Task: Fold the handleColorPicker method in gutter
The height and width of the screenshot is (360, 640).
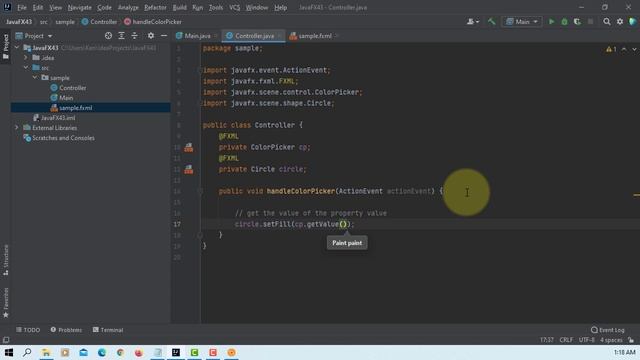Action: [x=200, y=191]
